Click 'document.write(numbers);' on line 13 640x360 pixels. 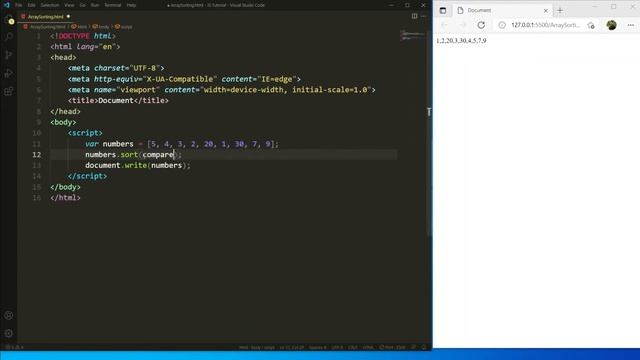tap(138, 165)
